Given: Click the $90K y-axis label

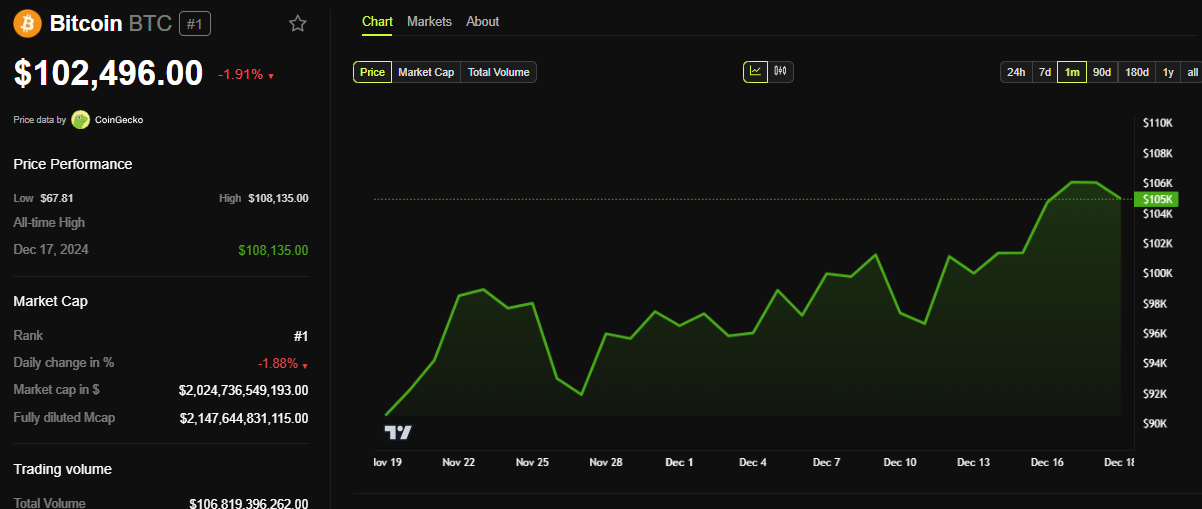Looking at the screenshot, I should pyautogui.click(x=1155, y=423).
